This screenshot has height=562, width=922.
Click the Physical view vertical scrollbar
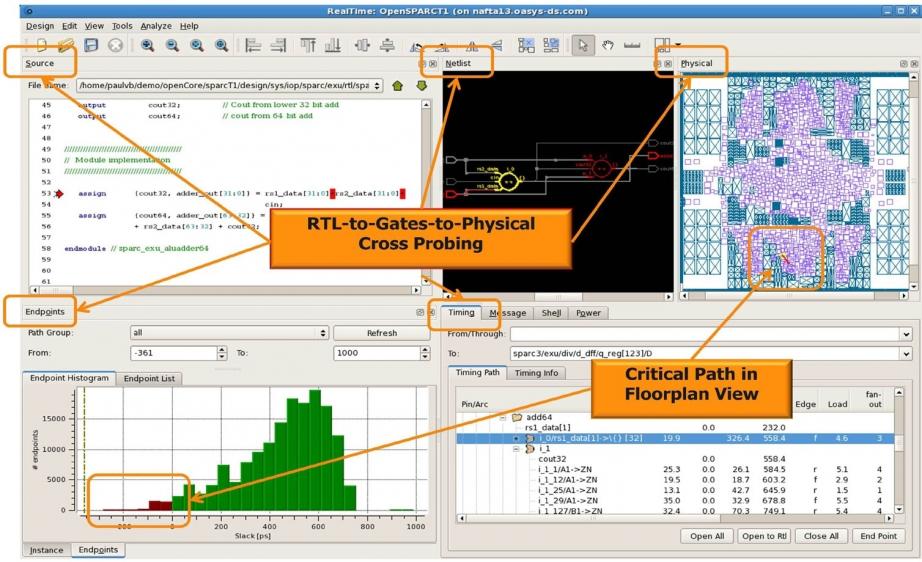(x=913, y=182)
